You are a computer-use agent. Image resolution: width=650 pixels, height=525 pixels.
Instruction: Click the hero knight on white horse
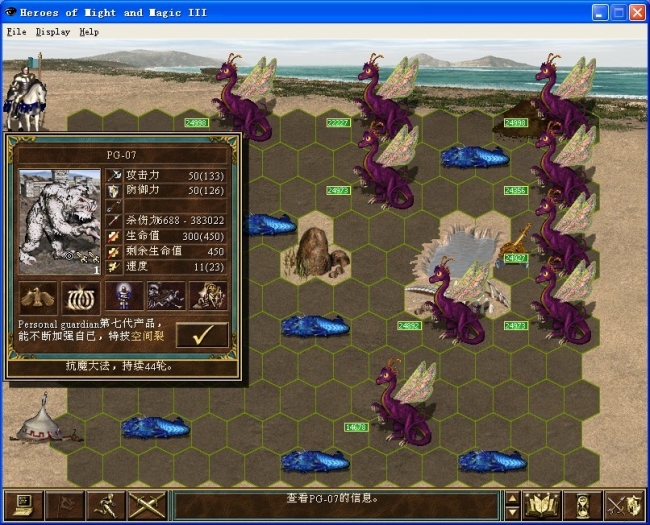26,95
